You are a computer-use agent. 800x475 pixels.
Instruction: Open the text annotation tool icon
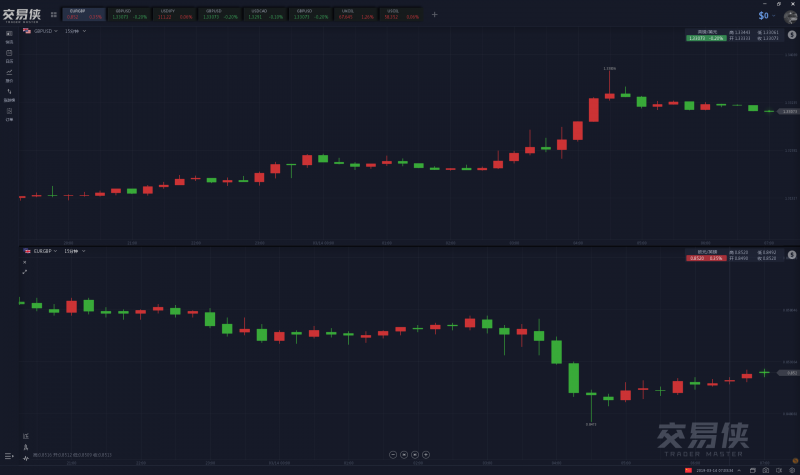tap(26, 447)
